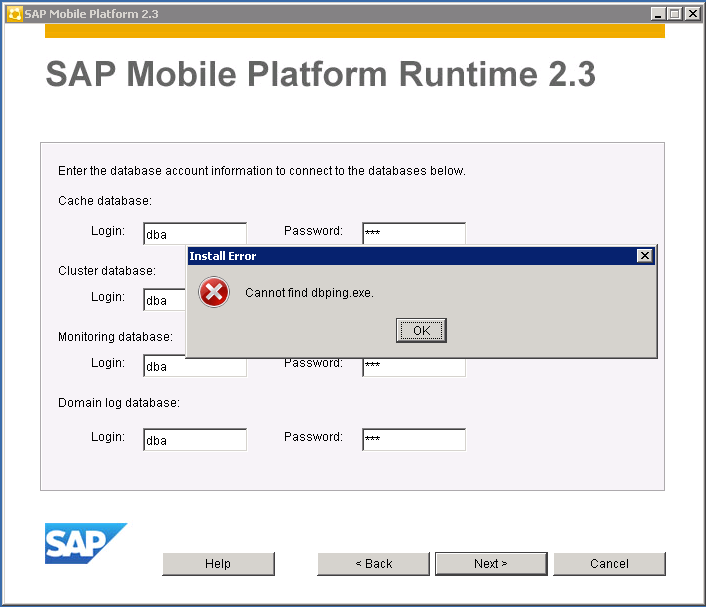Click the "SAP Mobile Platform Runtime 2.3" heading
This screenshot has width=706, height=607.
click(x=321, y=74)
